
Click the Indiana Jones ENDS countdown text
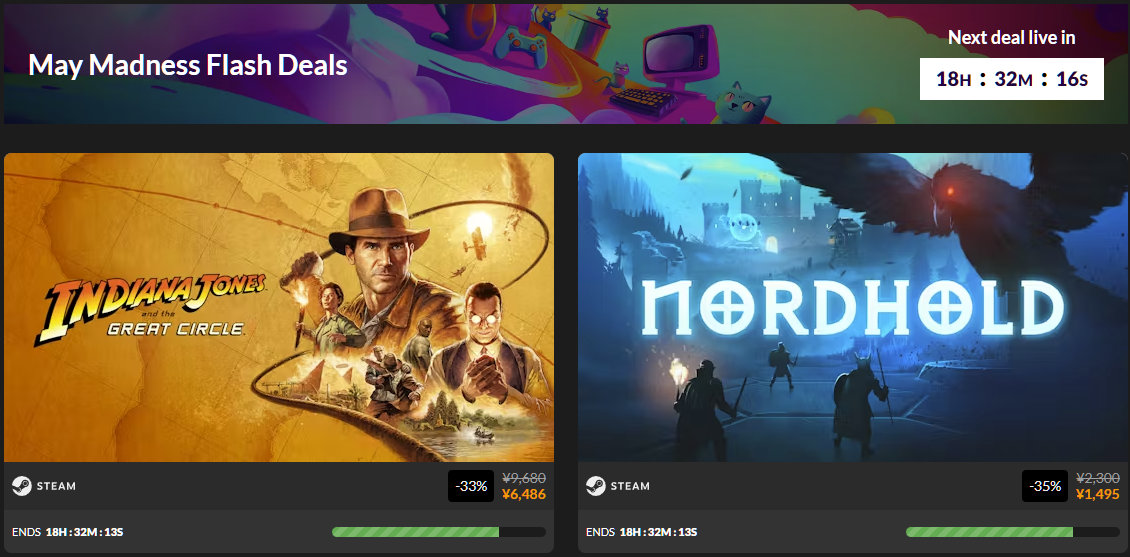tap(68, 533)
